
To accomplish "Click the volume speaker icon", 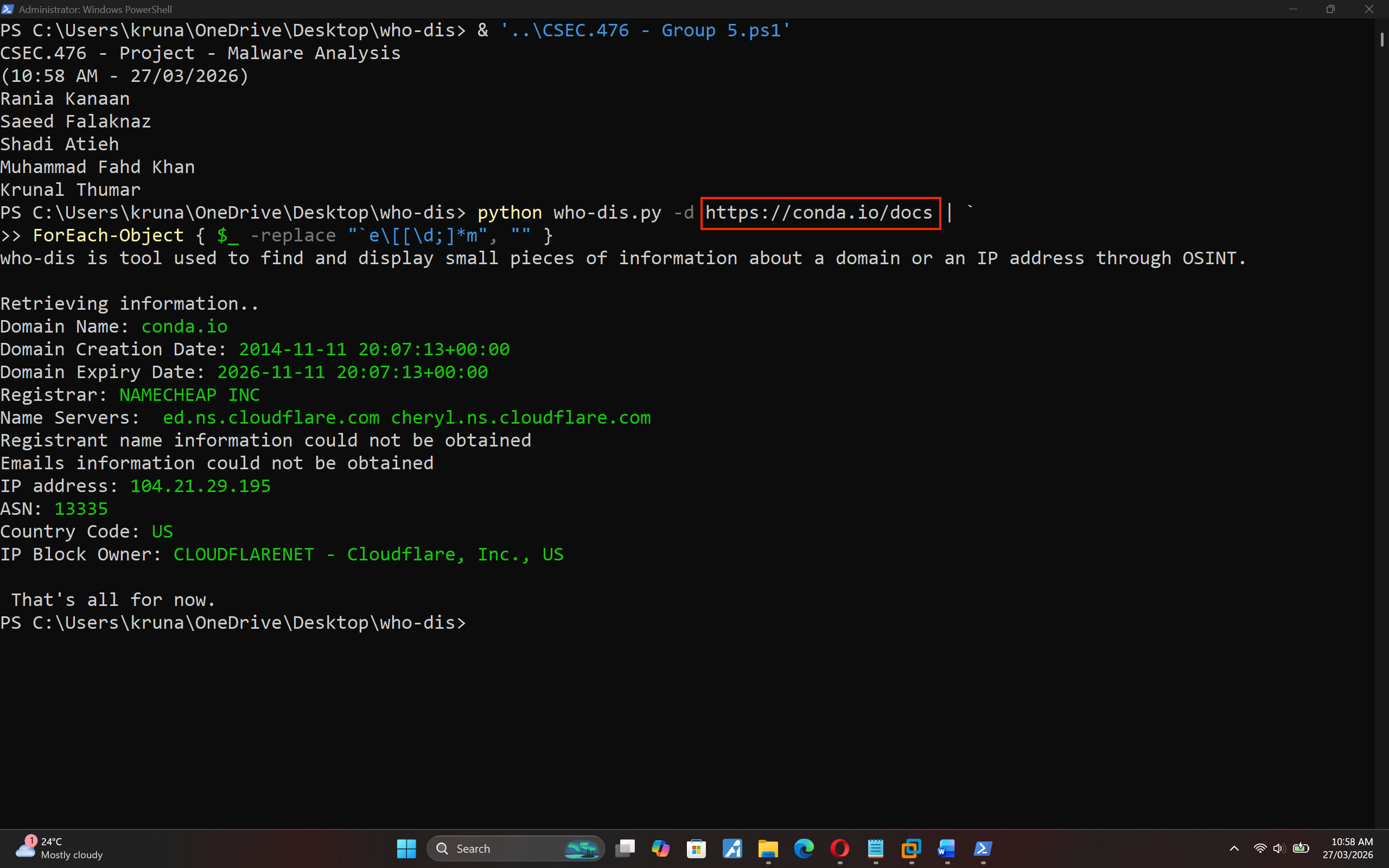I will coord(1279,848).
